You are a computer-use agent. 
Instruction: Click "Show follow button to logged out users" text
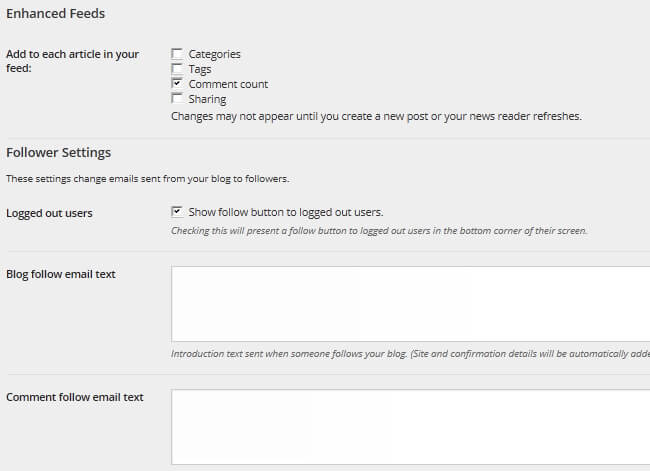pyautogui.click(x=286, y=212)
